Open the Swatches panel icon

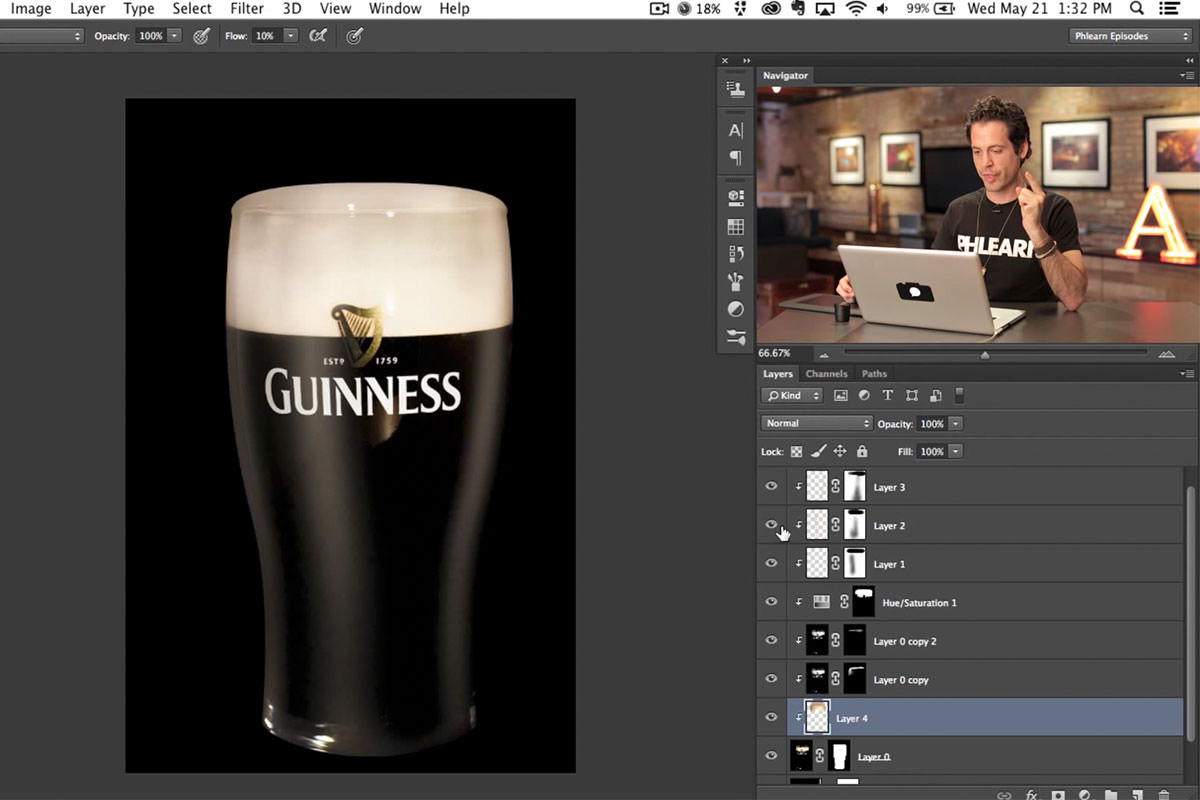coord(736,227)
